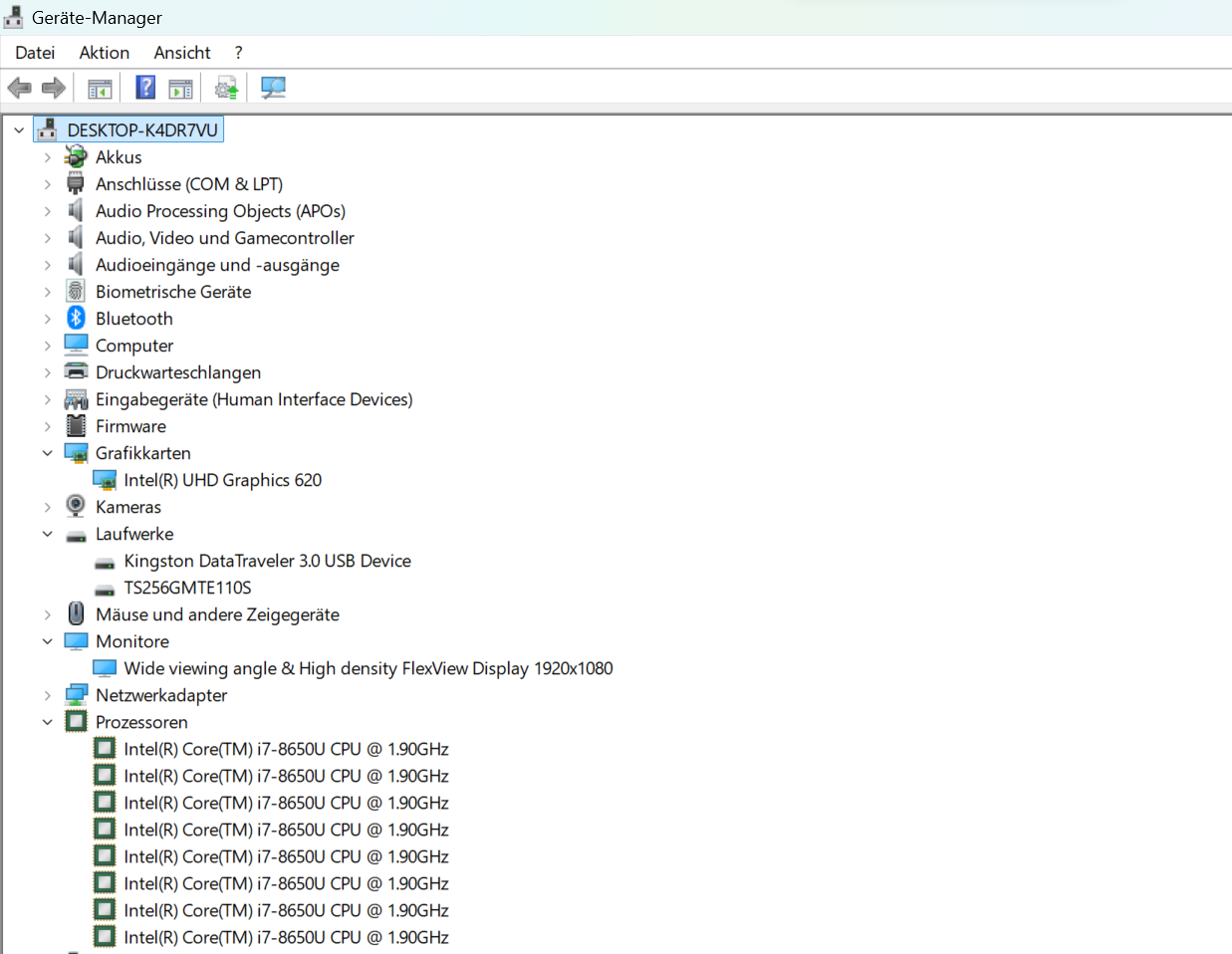Click the computer icon beside DESKTOP-K4DR7VU
Image resolution: width=1232 pixels, height=954 pixels.
(47, 129)
